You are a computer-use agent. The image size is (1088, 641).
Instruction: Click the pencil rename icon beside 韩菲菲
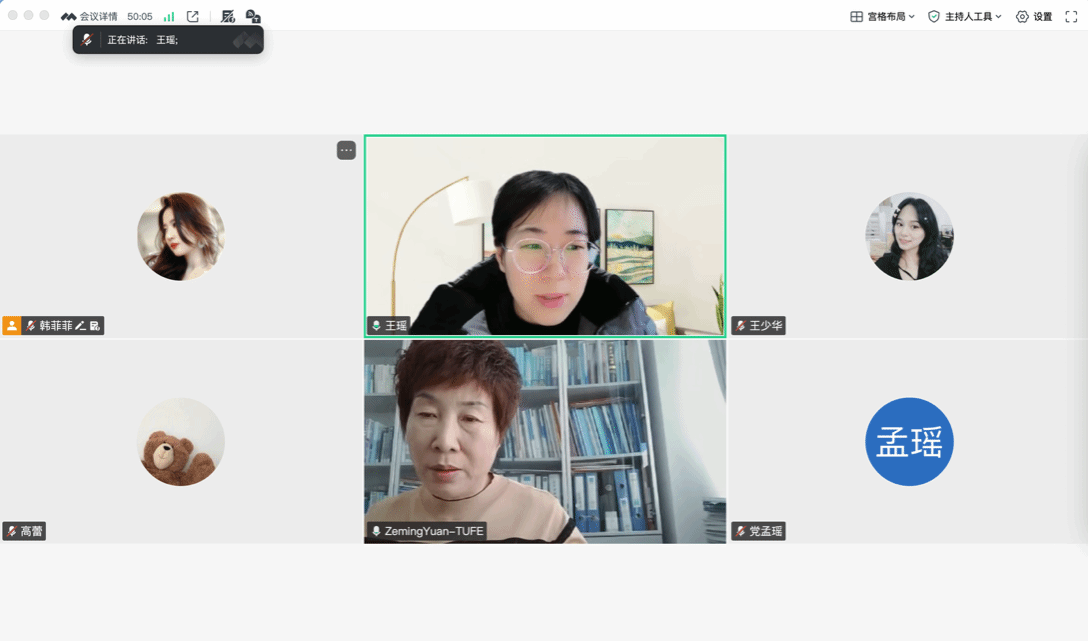point(80,326)
